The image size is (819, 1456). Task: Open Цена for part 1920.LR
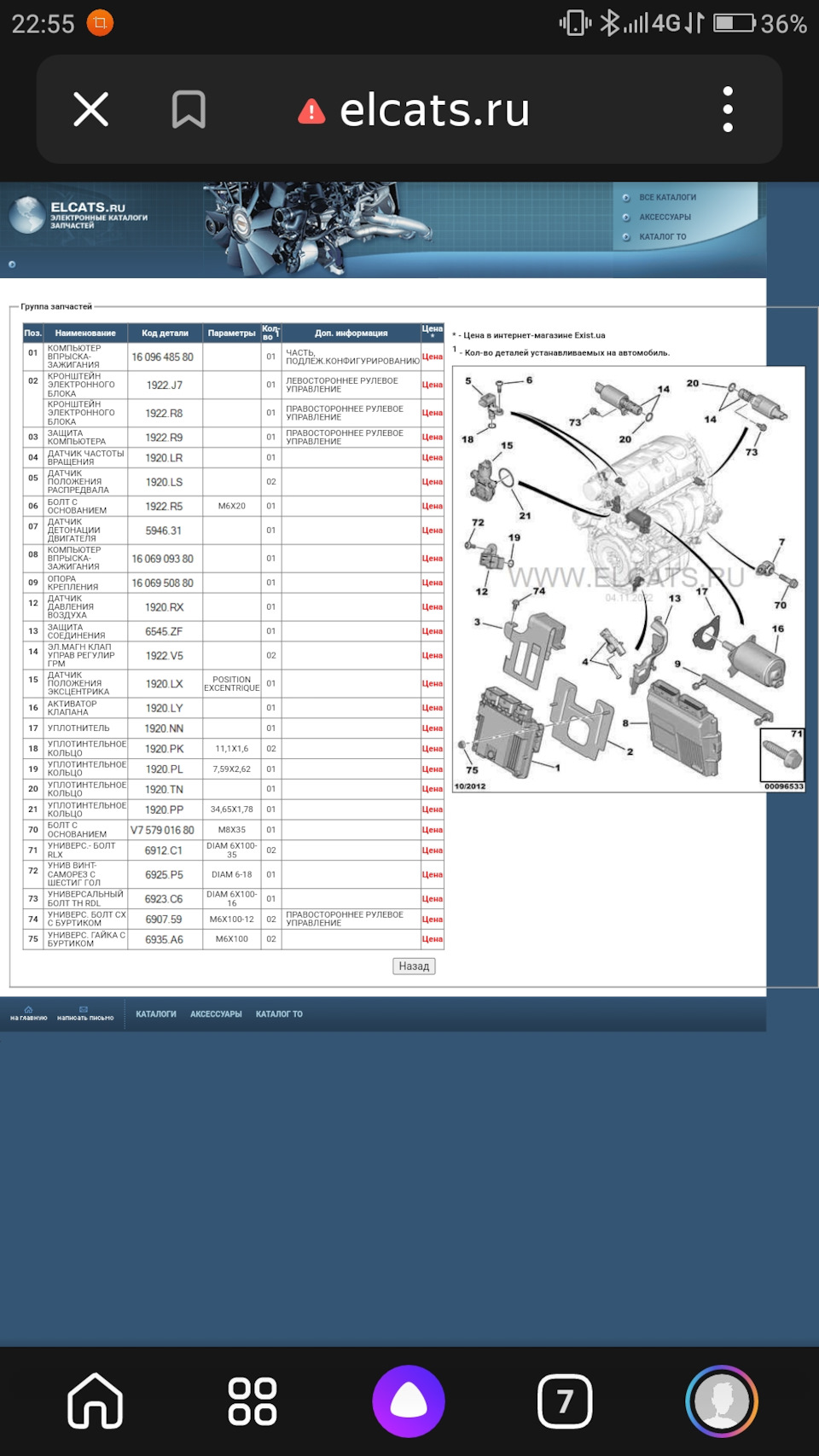[433, 458]
